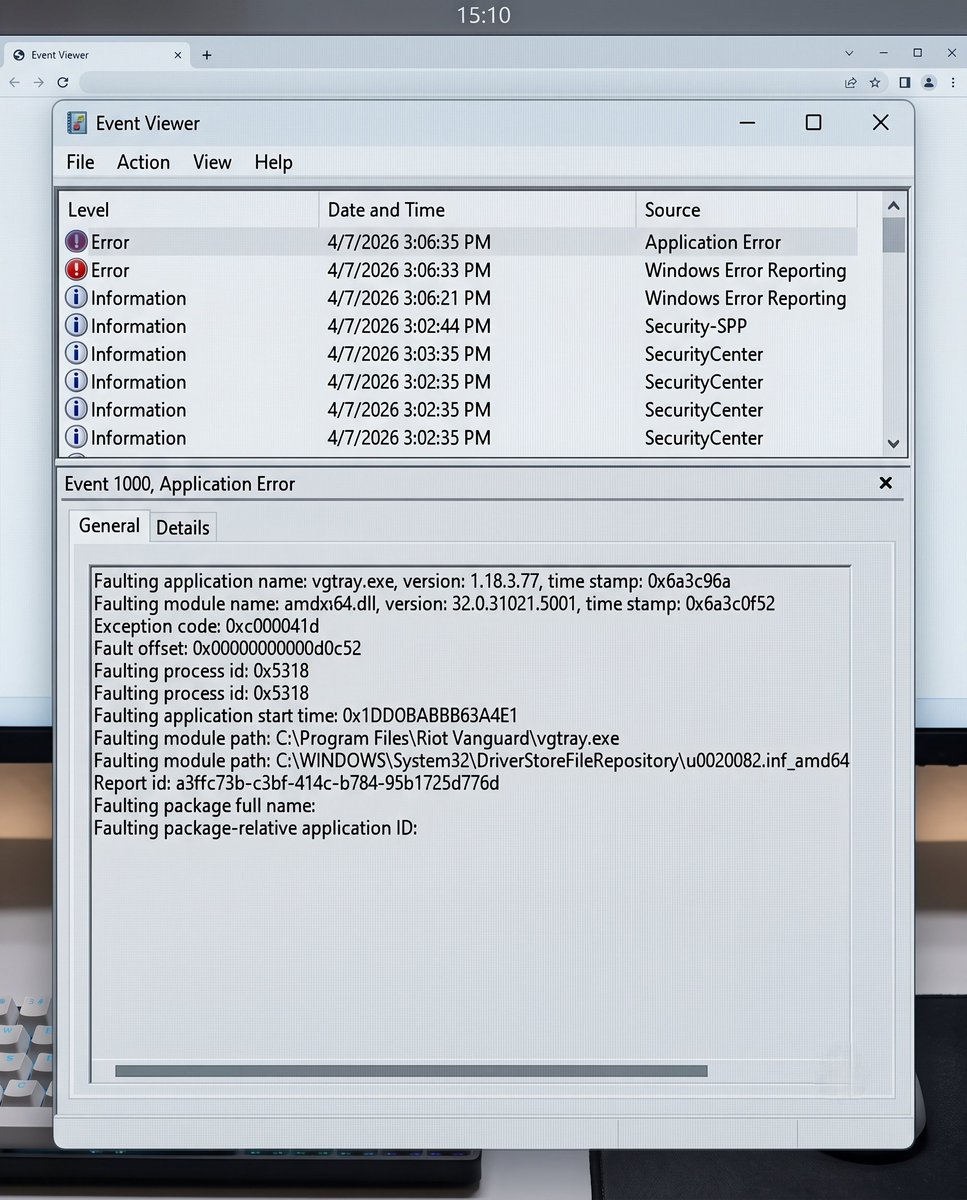Click info icon of 3:03:35 PM row
Screen dimensions: 967x1200
tap(77, 354)
